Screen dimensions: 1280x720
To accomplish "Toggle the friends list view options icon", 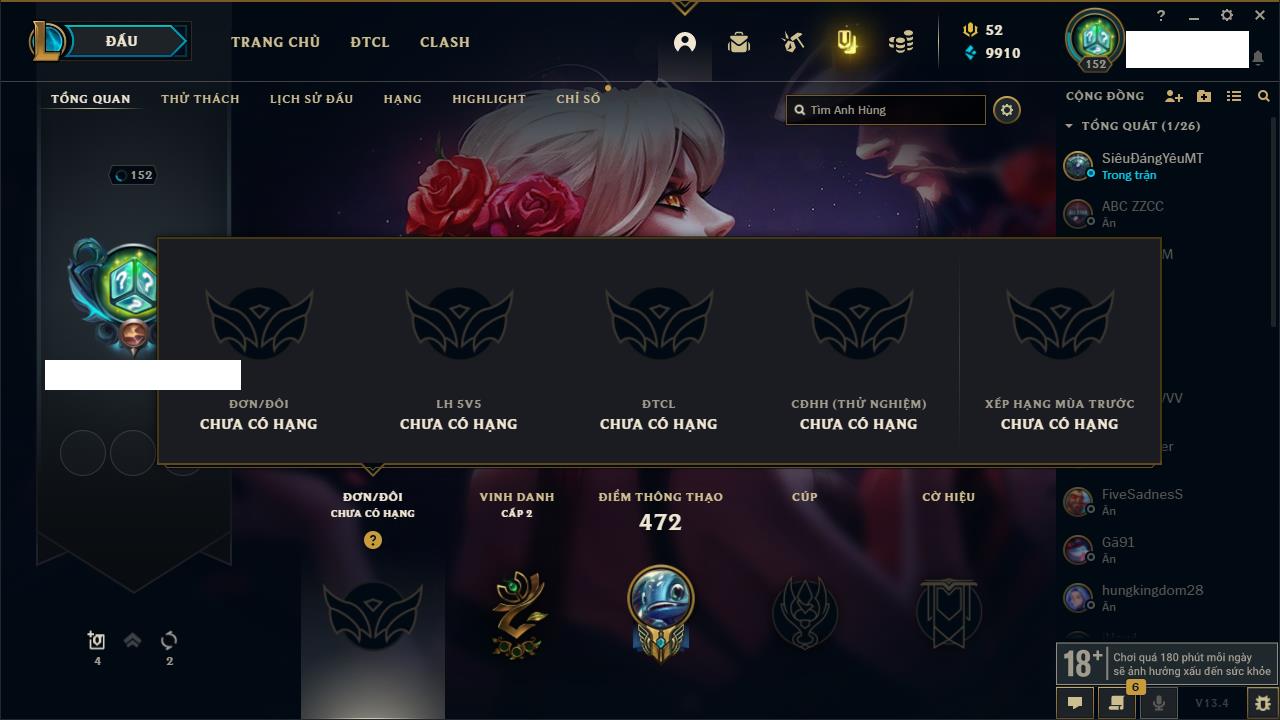I will pos(1234,96).
